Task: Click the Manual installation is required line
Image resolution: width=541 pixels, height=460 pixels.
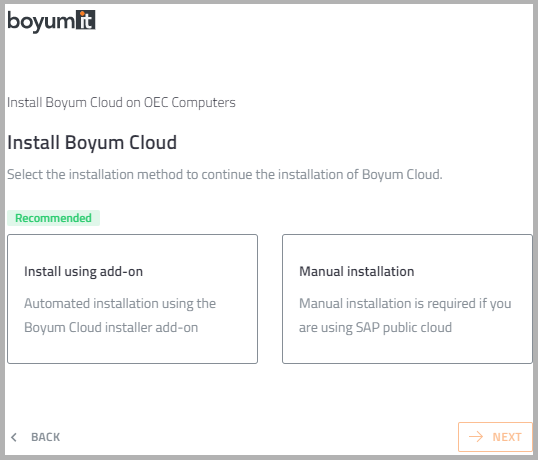Action: point(405,304)
